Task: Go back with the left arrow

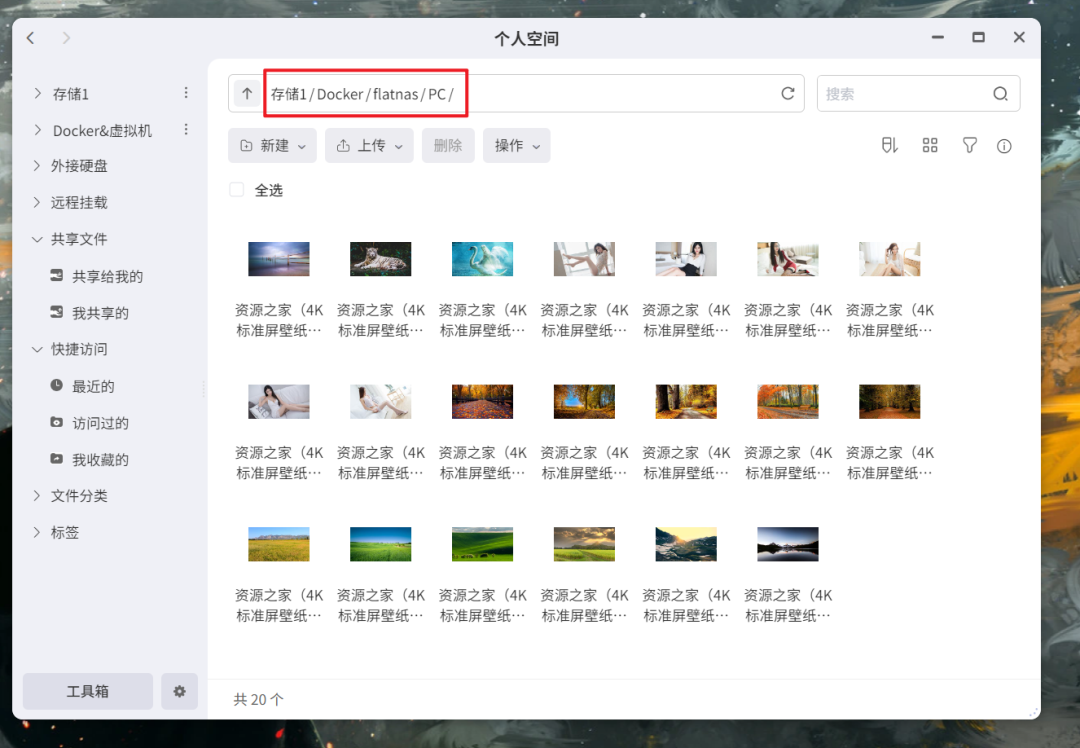Action: 30,38
